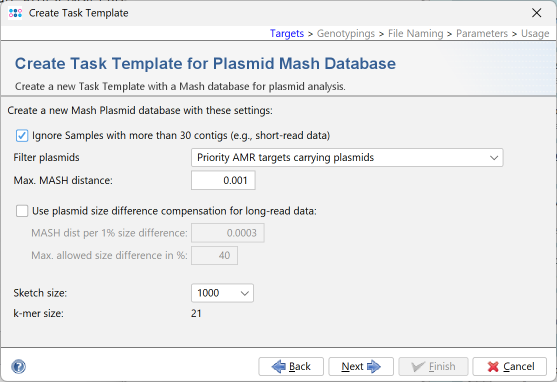Viewport: 557px width, 382px height.
Task: Click the MASH dist per 1% size difference field
Action: coord(228,233)
